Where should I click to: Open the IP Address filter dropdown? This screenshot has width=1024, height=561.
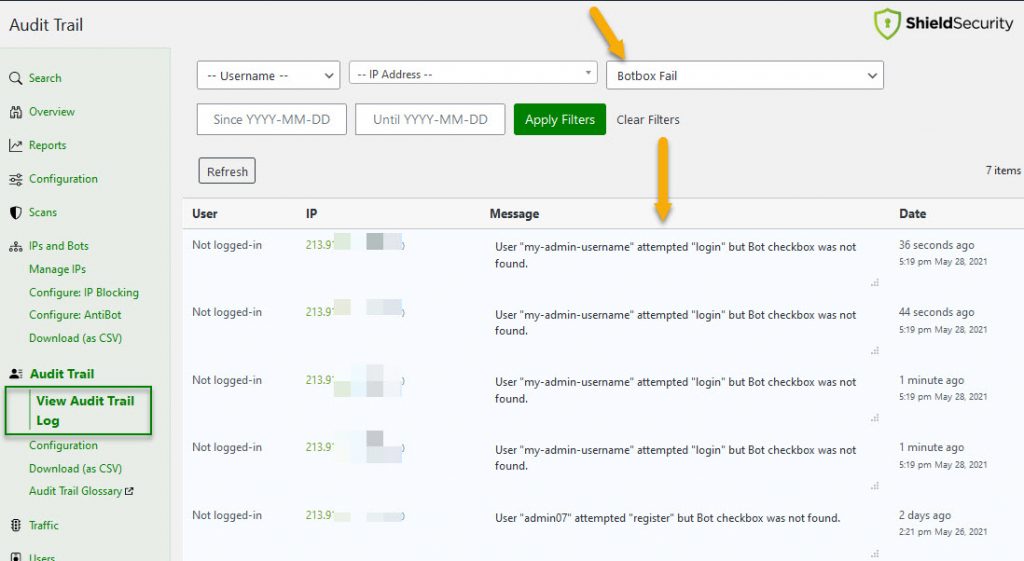pyautogui.click(x=473, y=72)
